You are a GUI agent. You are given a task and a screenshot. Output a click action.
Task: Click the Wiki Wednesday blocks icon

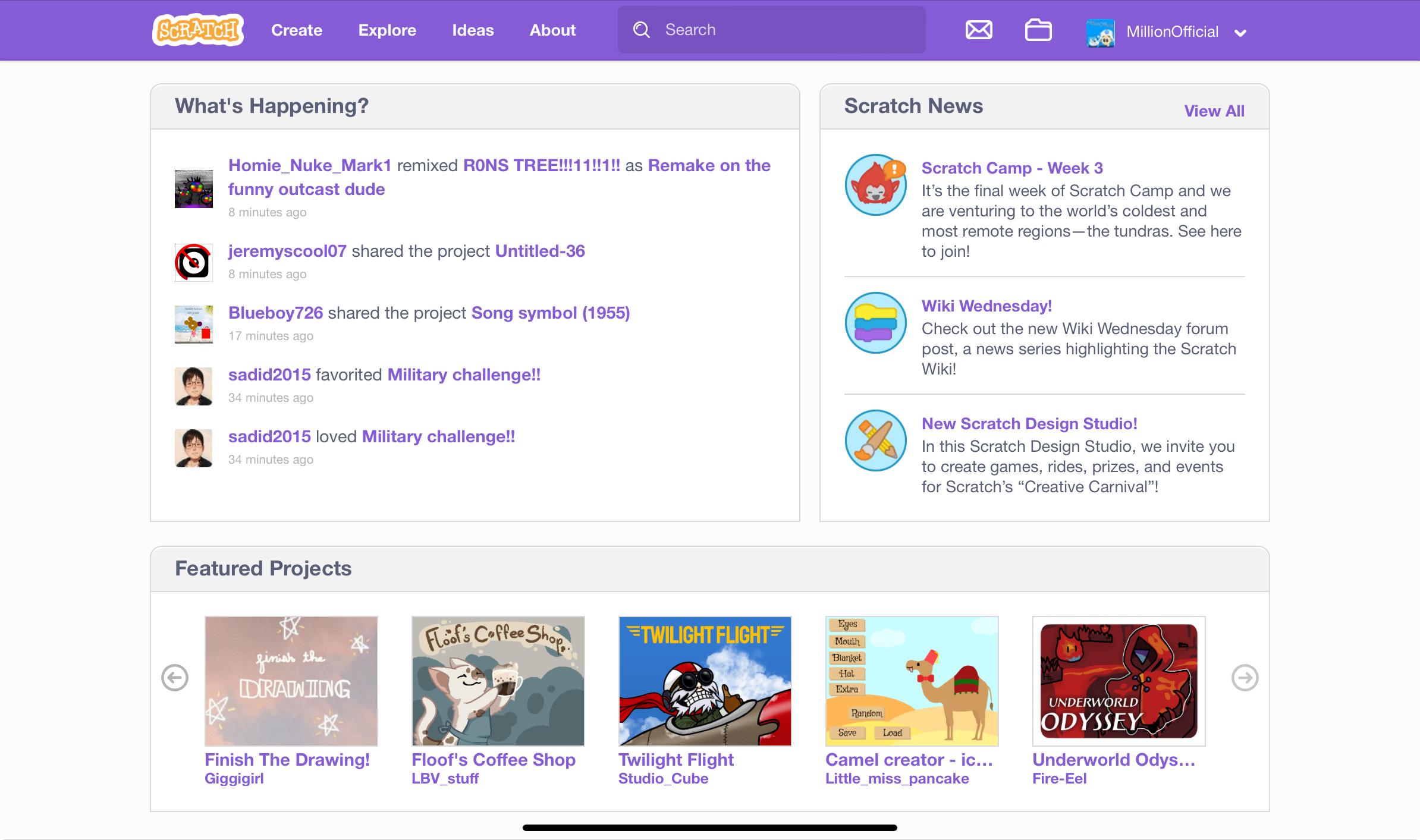(x=875, y=323)
